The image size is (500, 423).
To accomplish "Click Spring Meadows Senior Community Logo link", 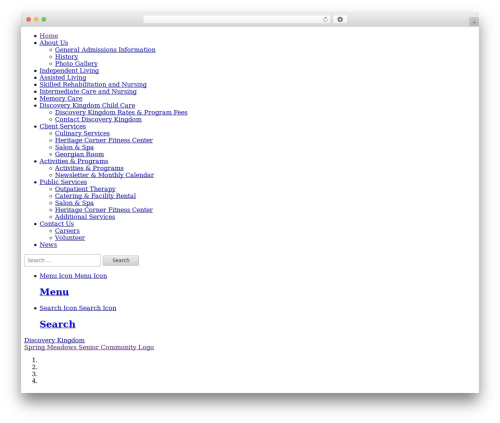I will tap(89, 347).
